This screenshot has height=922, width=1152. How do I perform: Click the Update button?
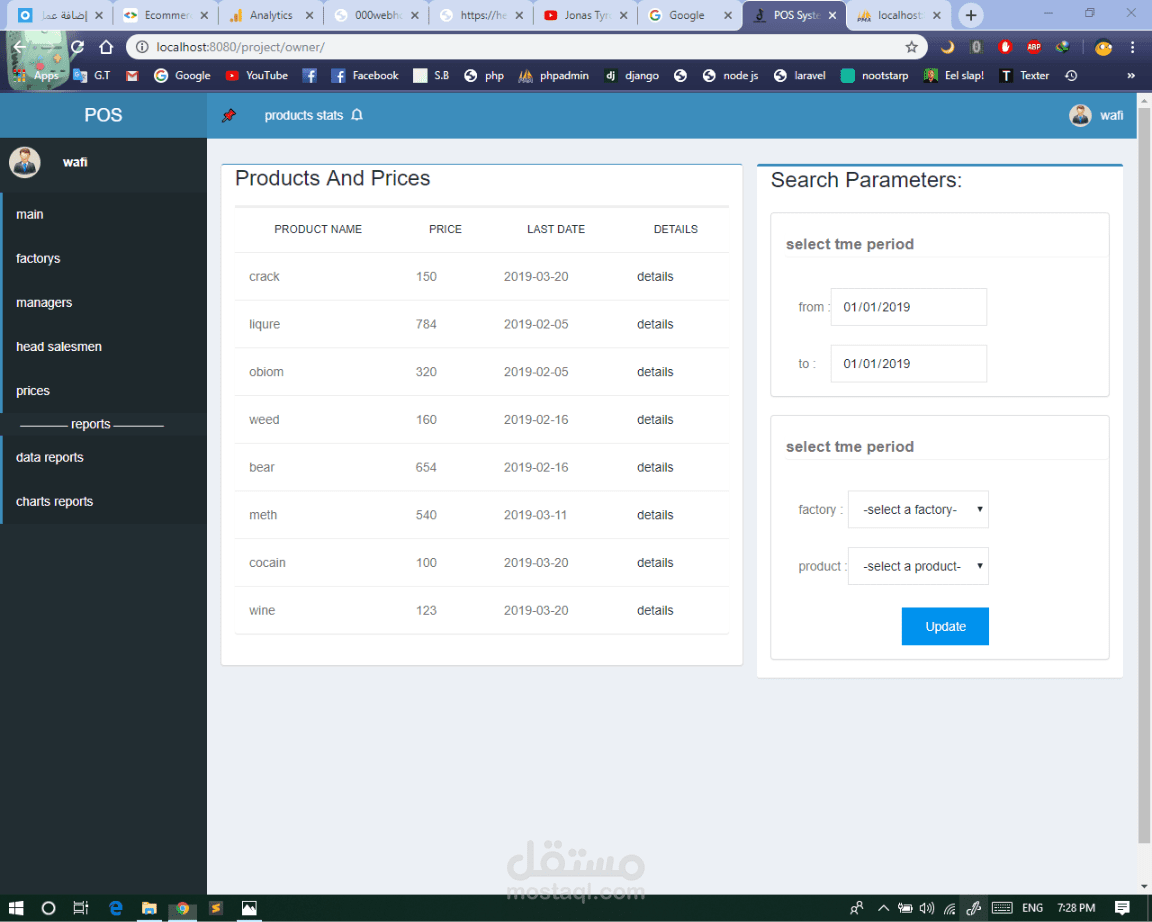click(x=945, y=626)
